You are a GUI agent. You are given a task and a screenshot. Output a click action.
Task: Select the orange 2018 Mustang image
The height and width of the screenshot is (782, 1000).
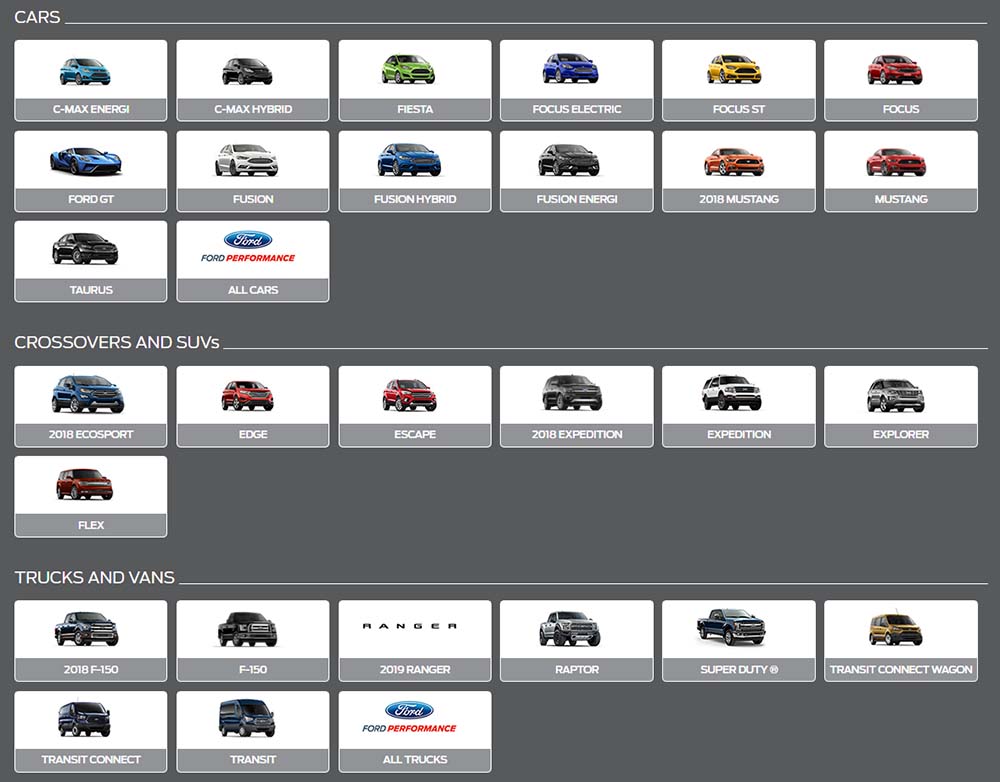tap(734, 162)
